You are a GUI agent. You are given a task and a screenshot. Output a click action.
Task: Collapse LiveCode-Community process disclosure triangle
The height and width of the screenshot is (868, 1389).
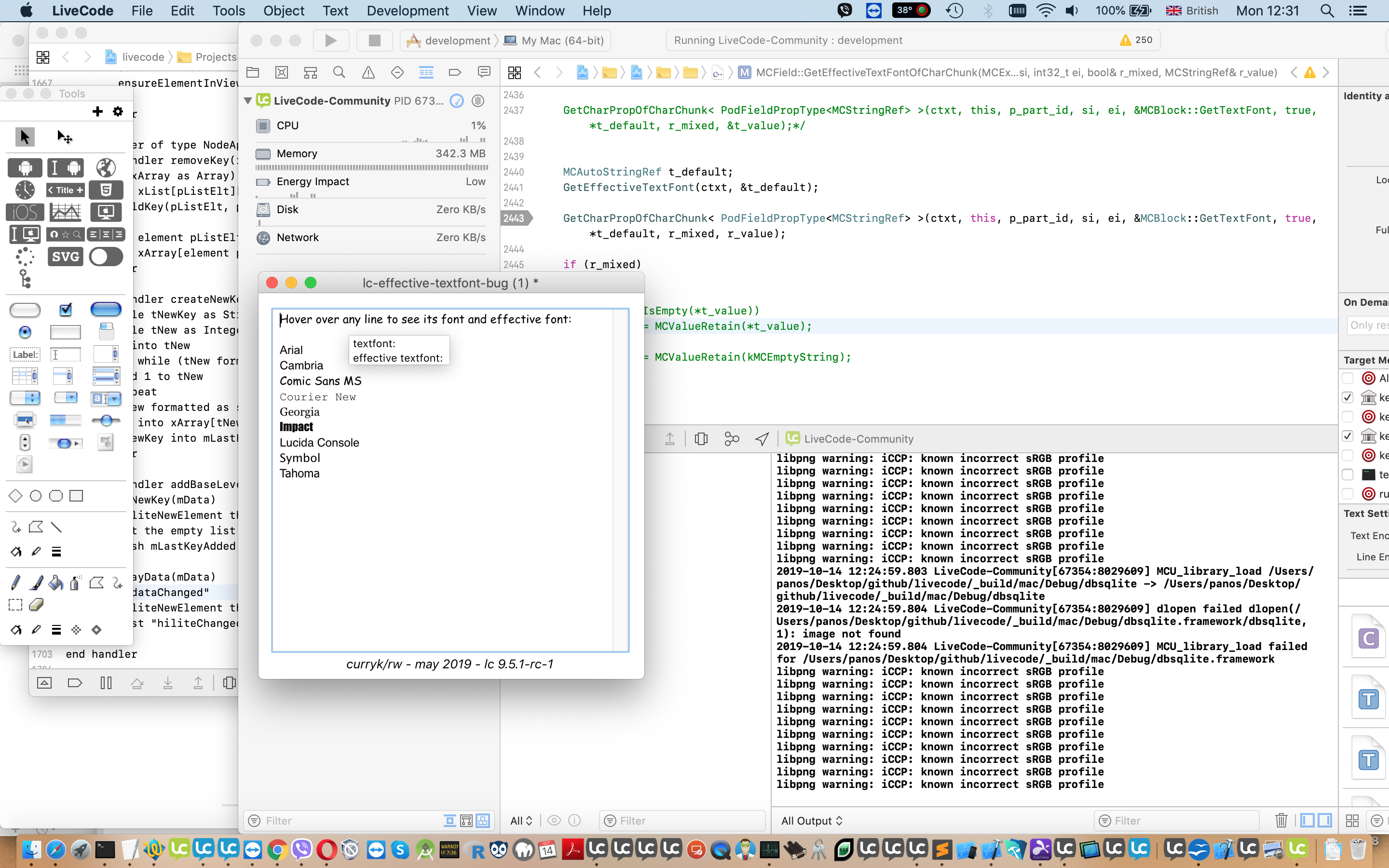[x=248, y=101]
